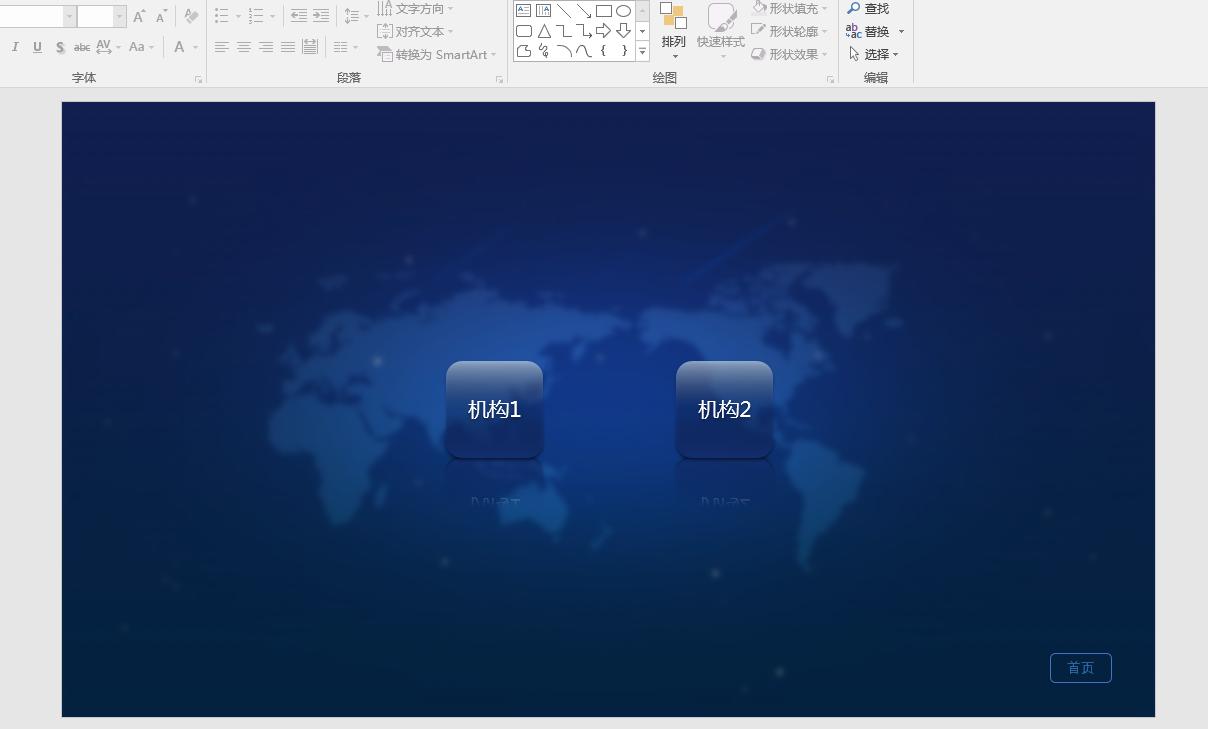Select the curve shape
The width and height of the screenshot is (1208, 729).
pos(584,51)
